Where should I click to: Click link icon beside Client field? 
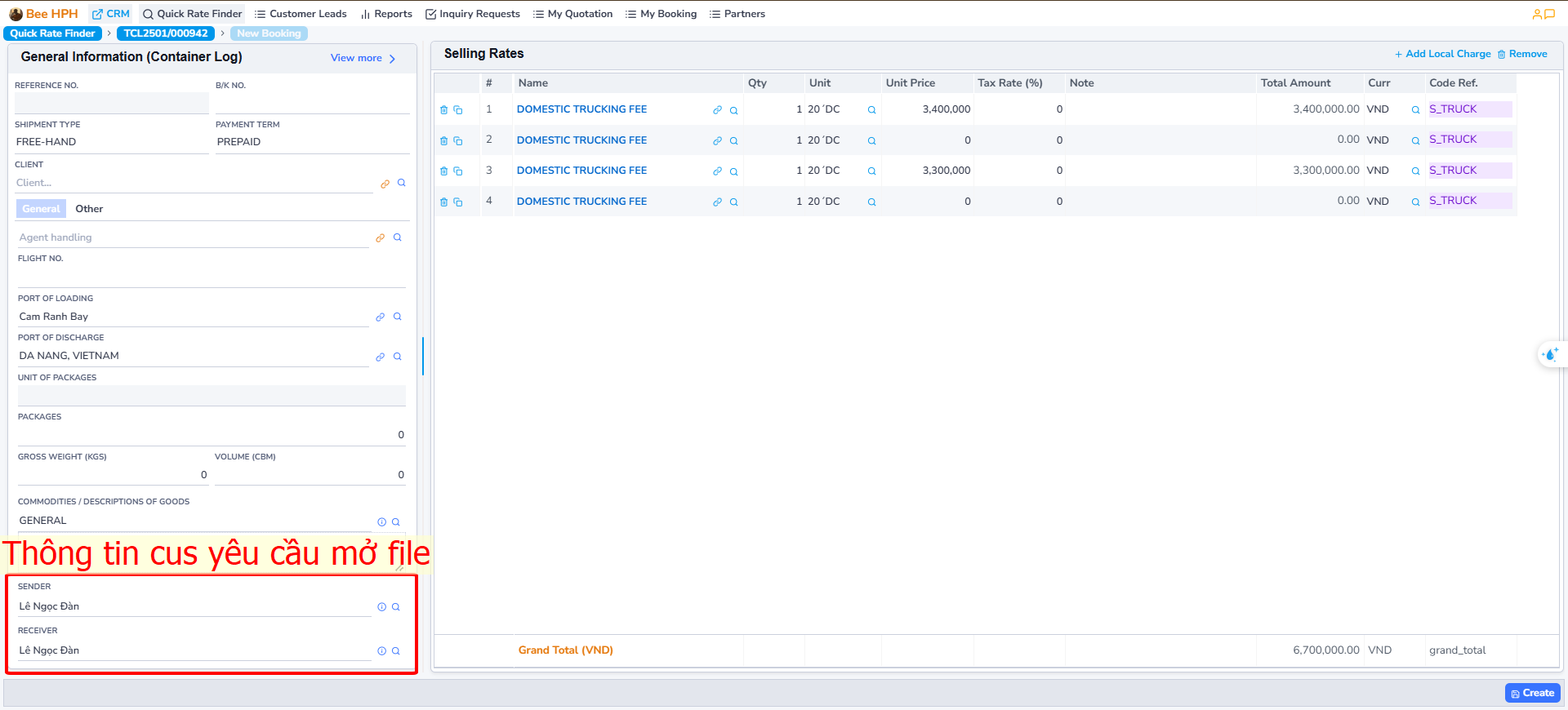(x=385, y=184)
